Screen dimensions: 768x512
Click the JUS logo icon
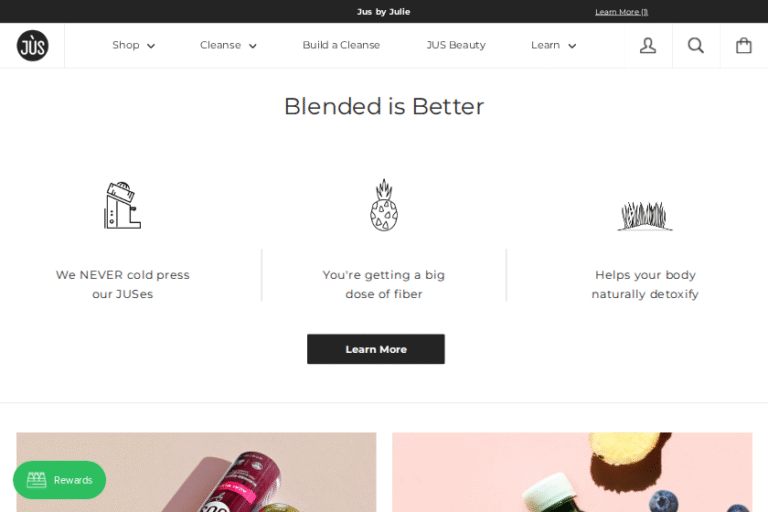click(32, 46)
